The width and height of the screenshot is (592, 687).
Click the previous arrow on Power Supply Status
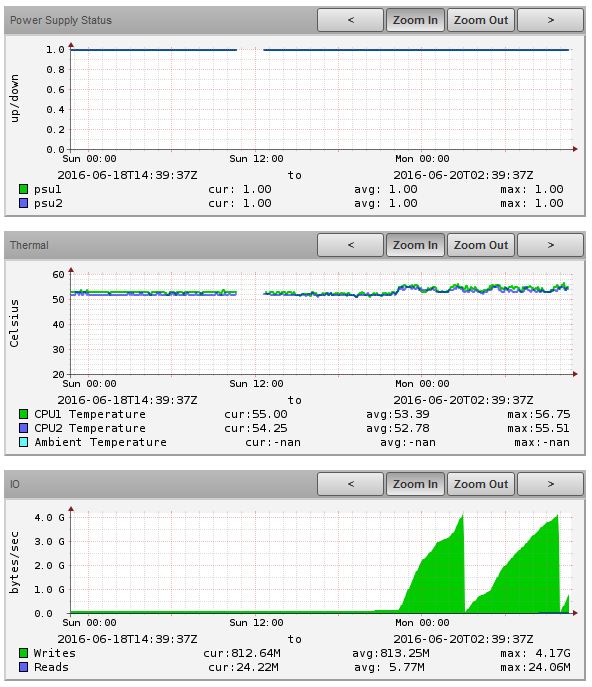click(350, 20)
